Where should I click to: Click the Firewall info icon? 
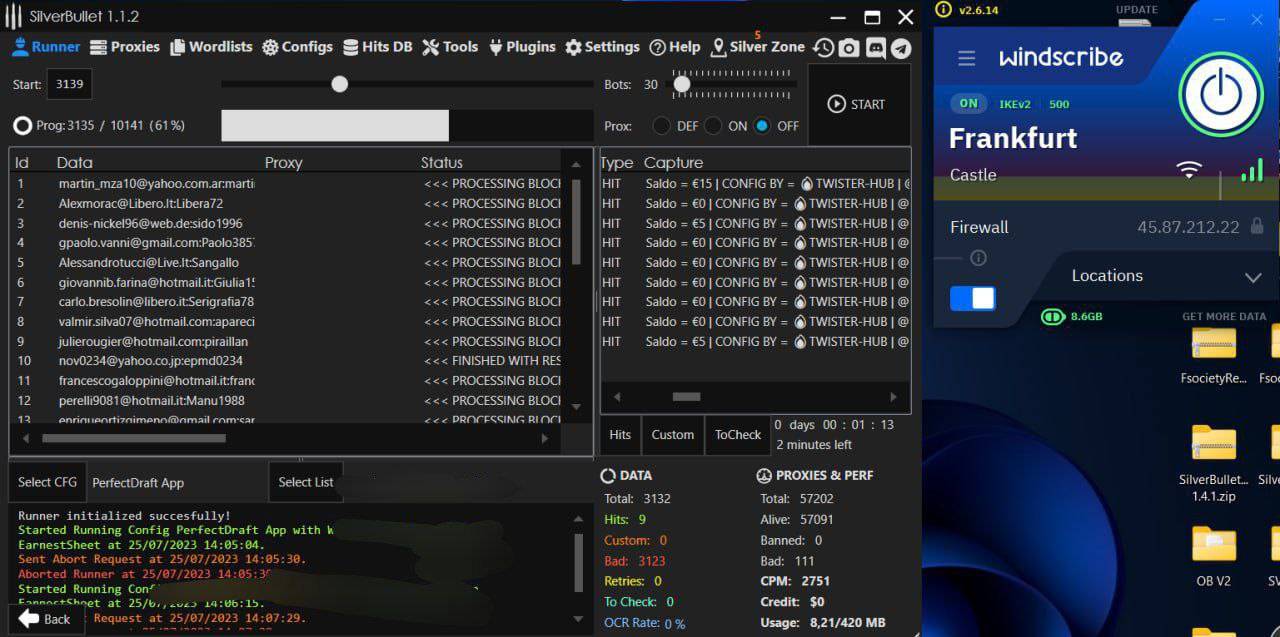pos(978,258)
